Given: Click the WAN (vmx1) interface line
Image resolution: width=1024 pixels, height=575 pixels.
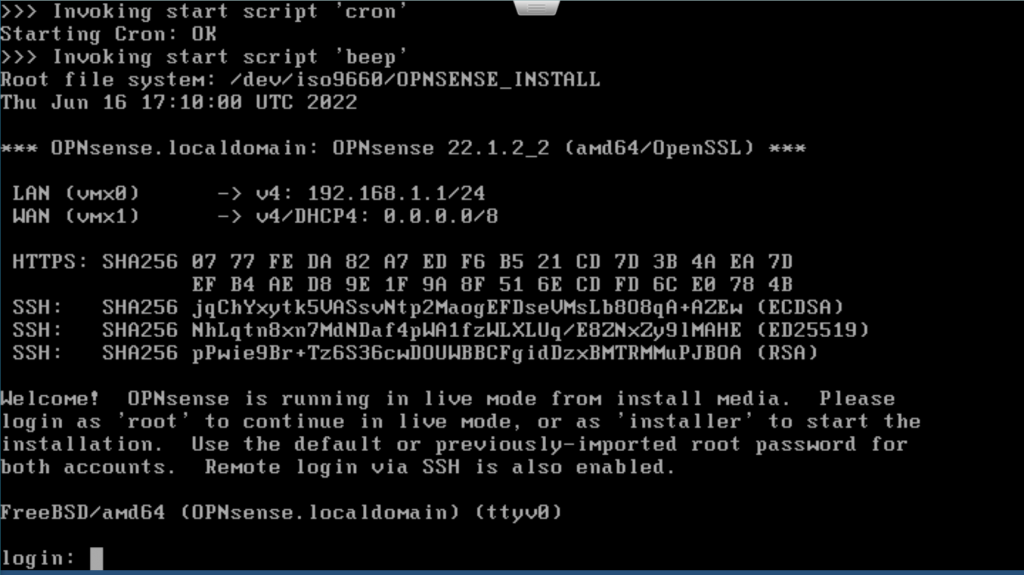Looking at the screenshot, I should coord(255,216).
